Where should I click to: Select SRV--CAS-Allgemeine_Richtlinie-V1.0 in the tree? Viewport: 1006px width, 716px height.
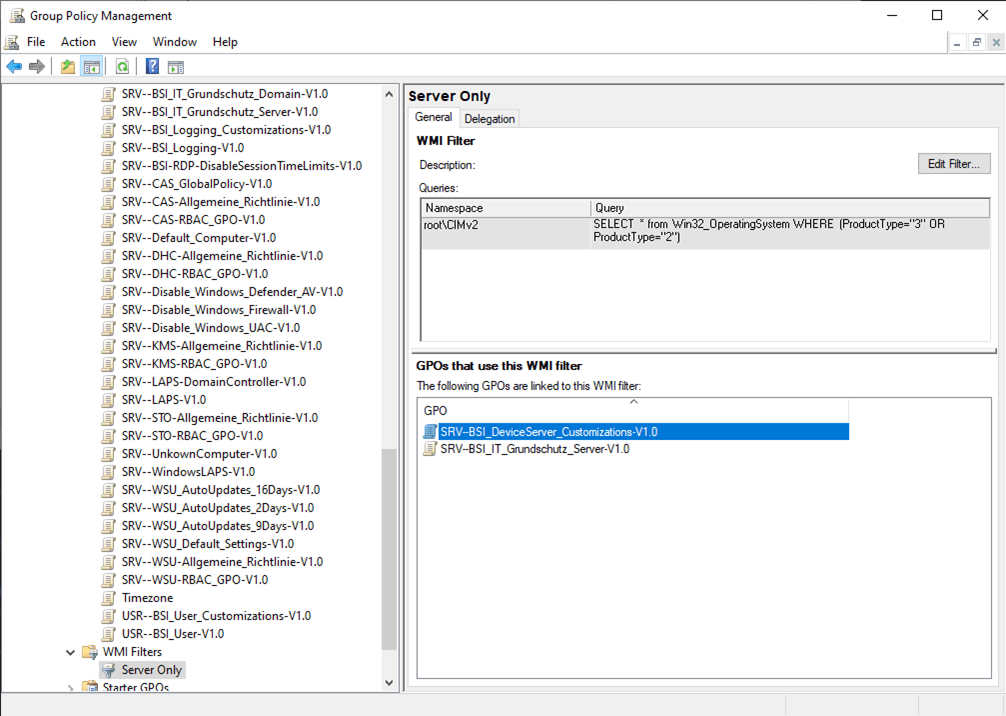tap(221, 201)
